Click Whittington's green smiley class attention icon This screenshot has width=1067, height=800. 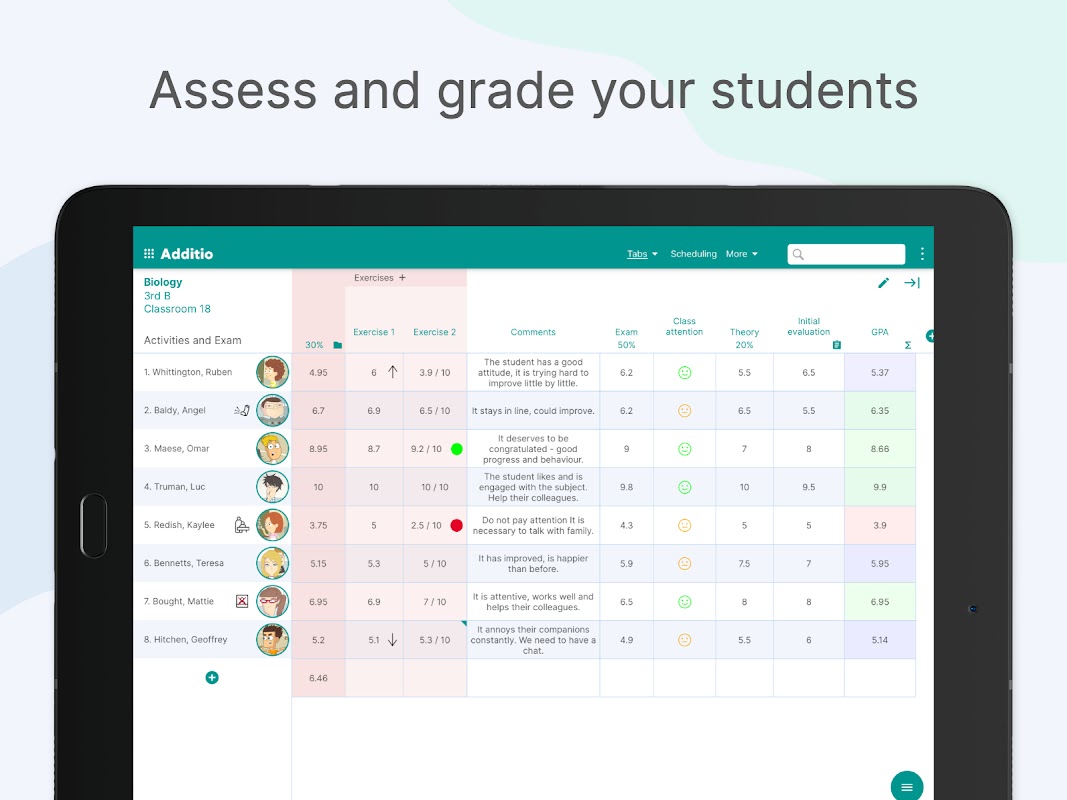(685, 372)
